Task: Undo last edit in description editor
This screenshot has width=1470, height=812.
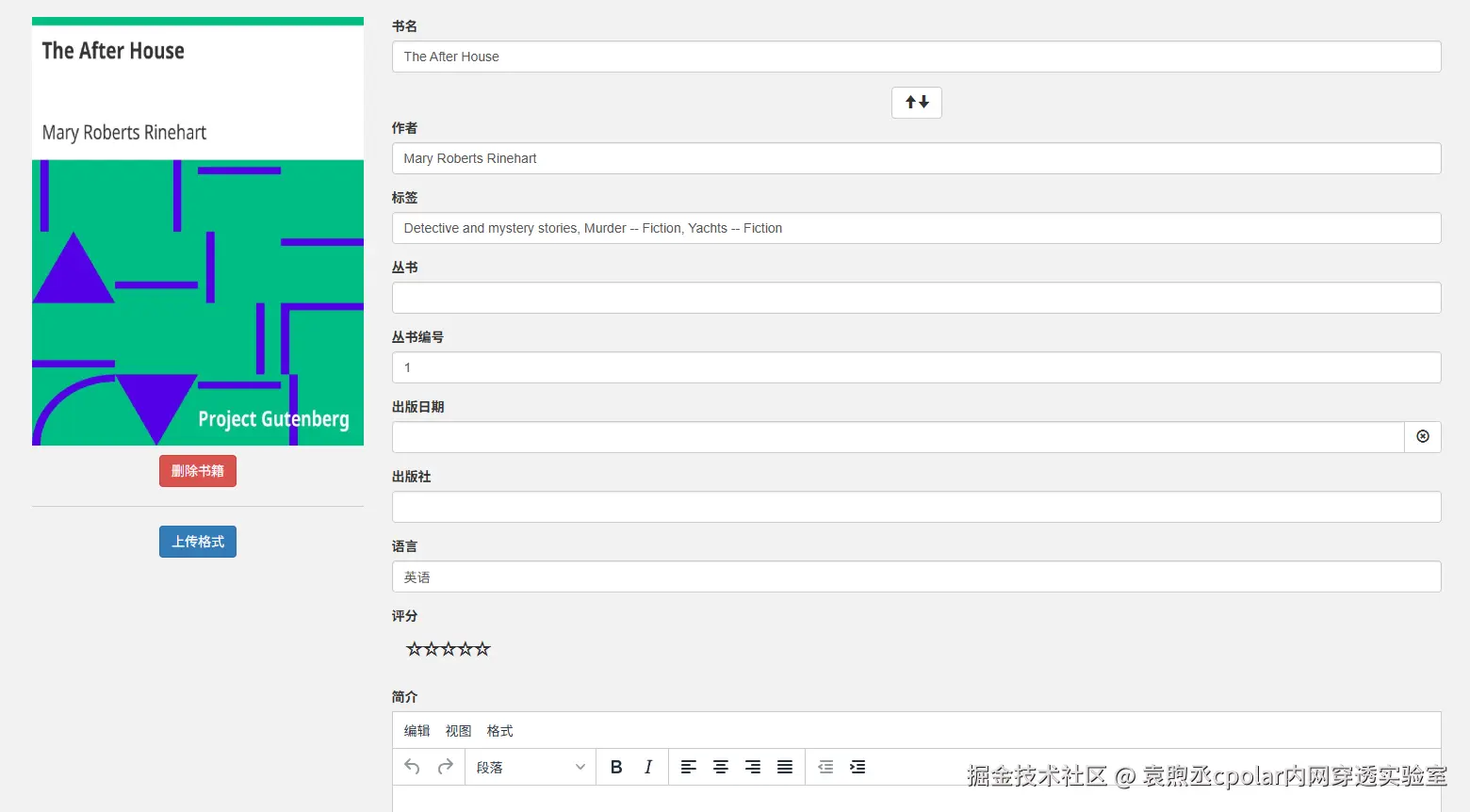Action: coord(412,767)
